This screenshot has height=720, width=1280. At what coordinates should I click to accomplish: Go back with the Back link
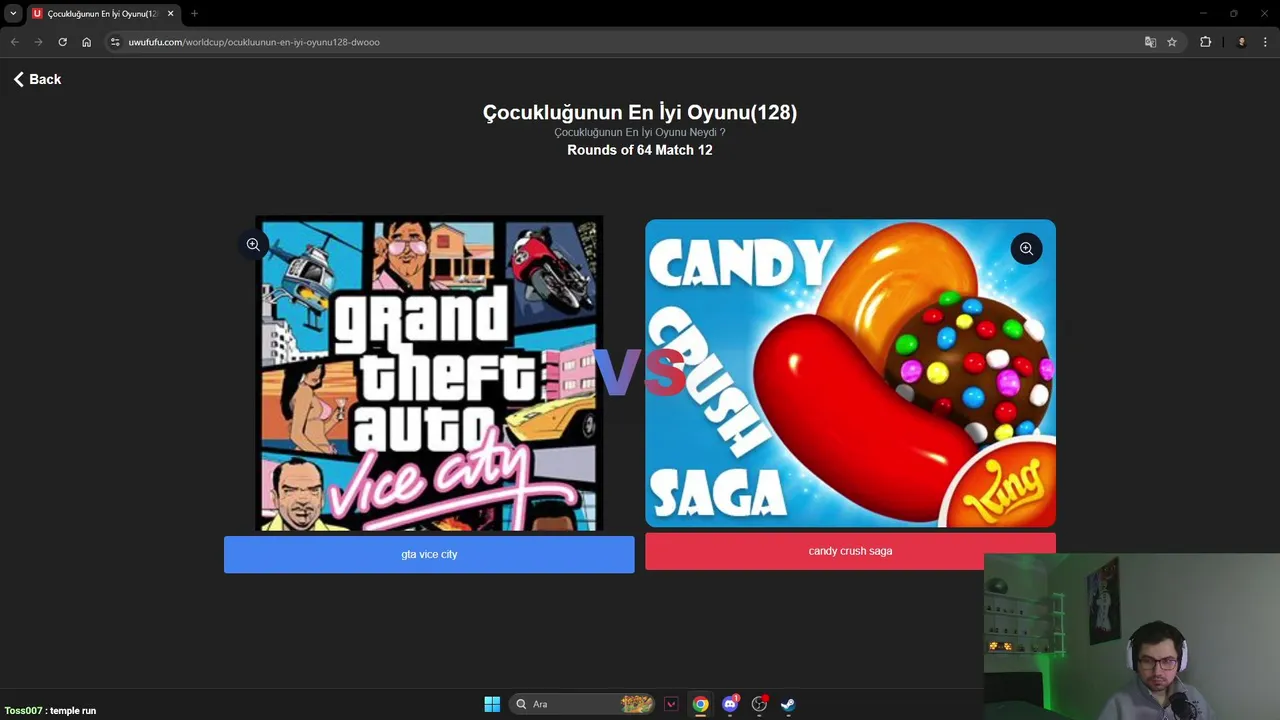coord(37,79)
